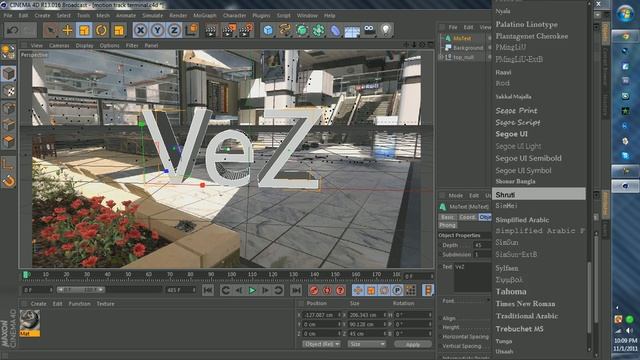Image resolution: width=640 pixels, height=360 pixels.
Task: Click the Position X input field
Action: (x=322, y=315)
